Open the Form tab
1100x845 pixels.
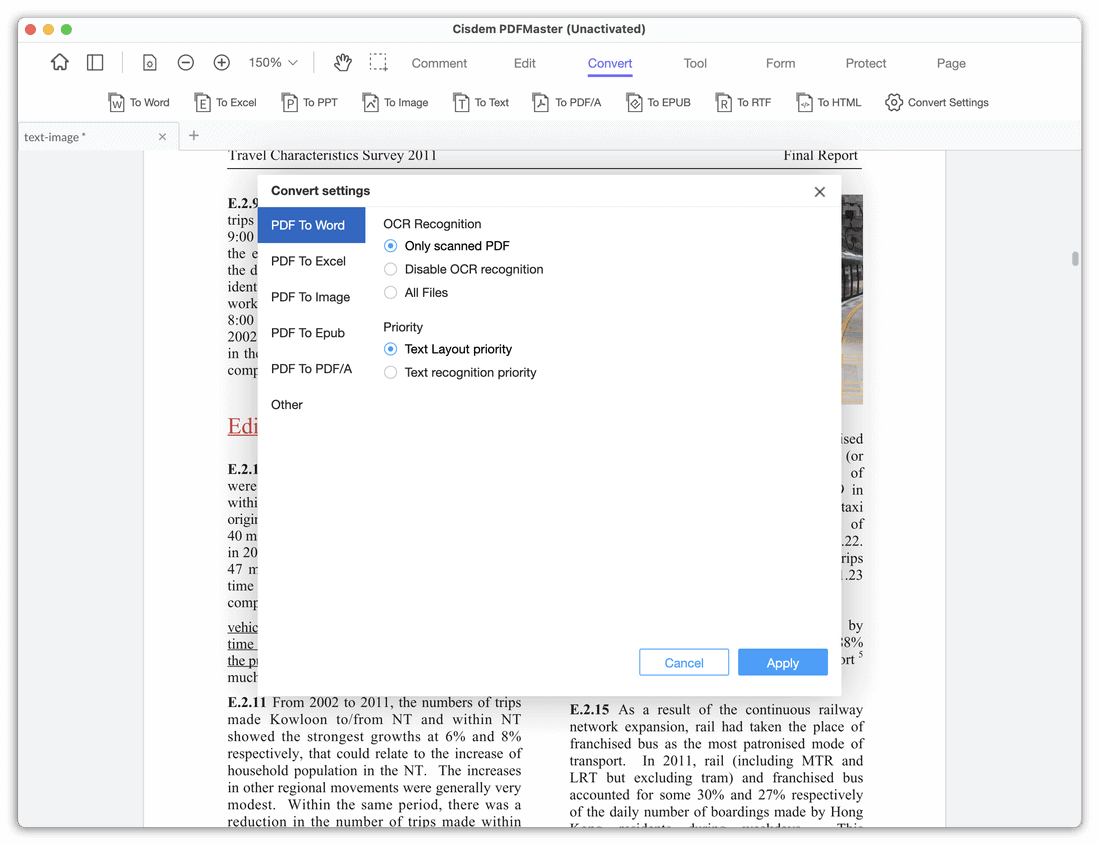(x=780, y=63)
